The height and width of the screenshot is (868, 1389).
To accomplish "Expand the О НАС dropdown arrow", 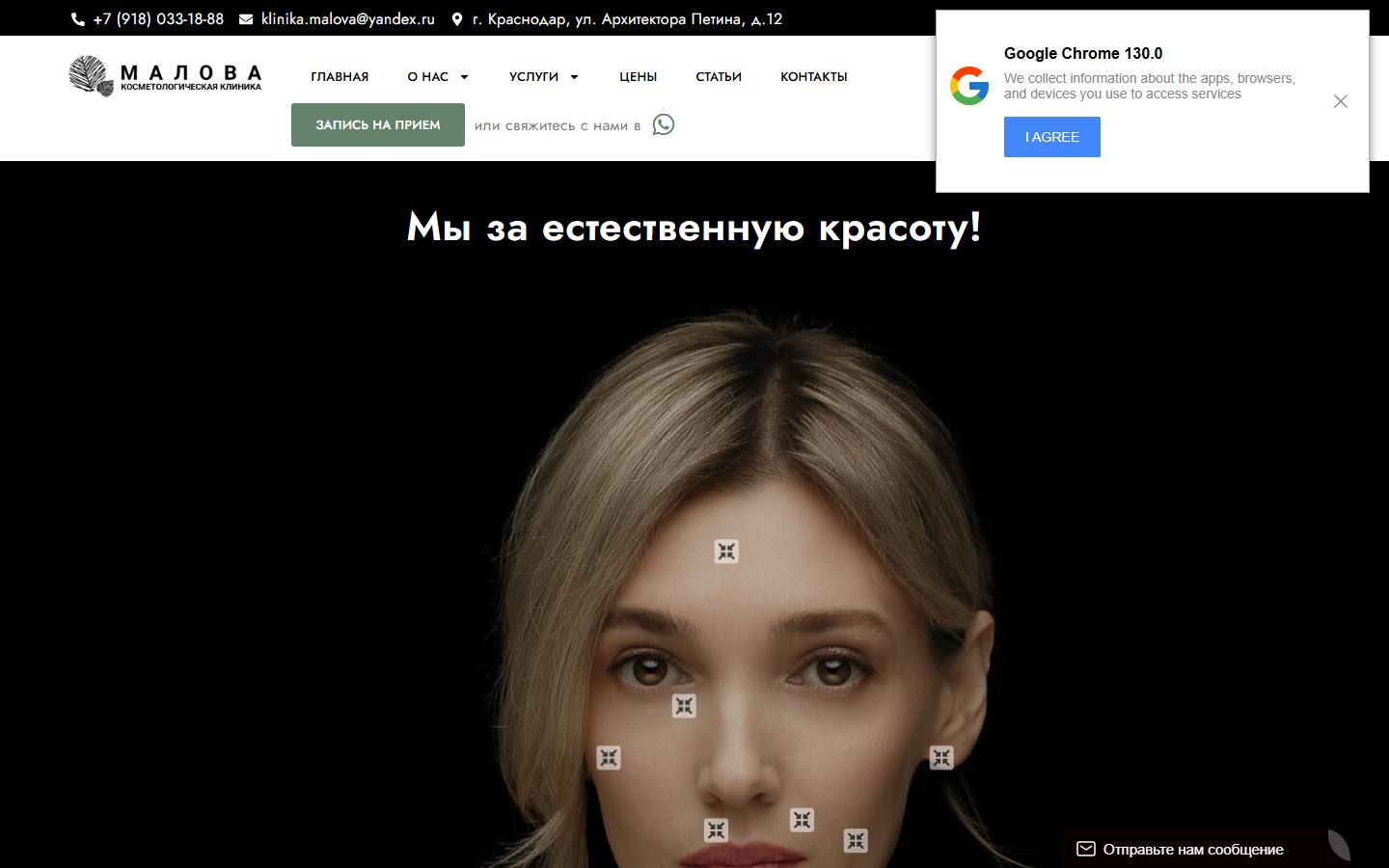I will pyautogui.click(x=464, y=77).
